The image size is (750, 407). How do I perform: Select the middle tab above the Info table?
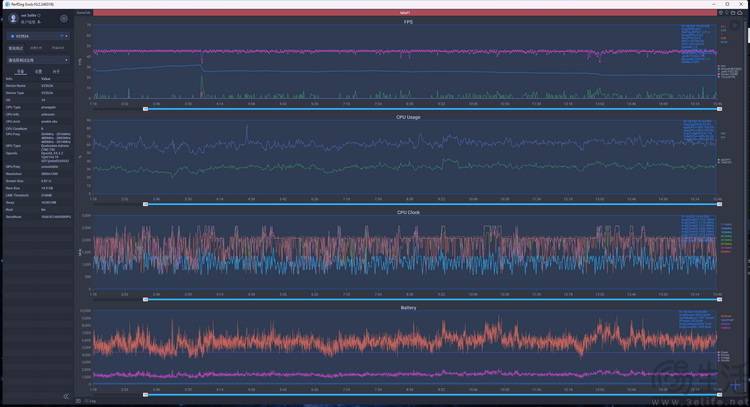tap(38, 71)
